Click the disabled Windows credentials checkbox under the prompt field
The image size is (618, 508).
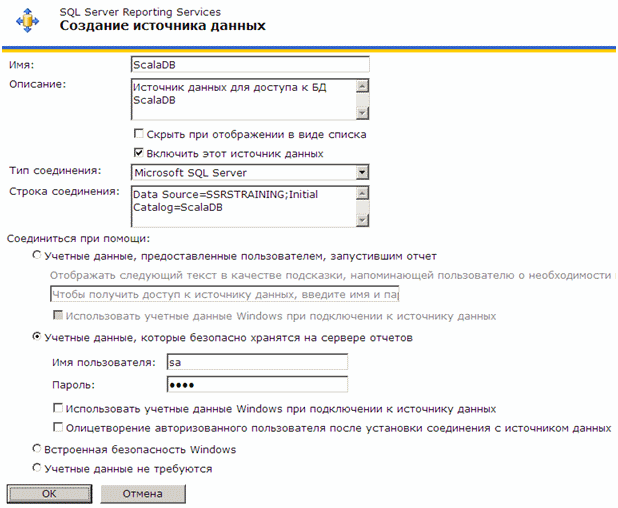tap(58, 315)
